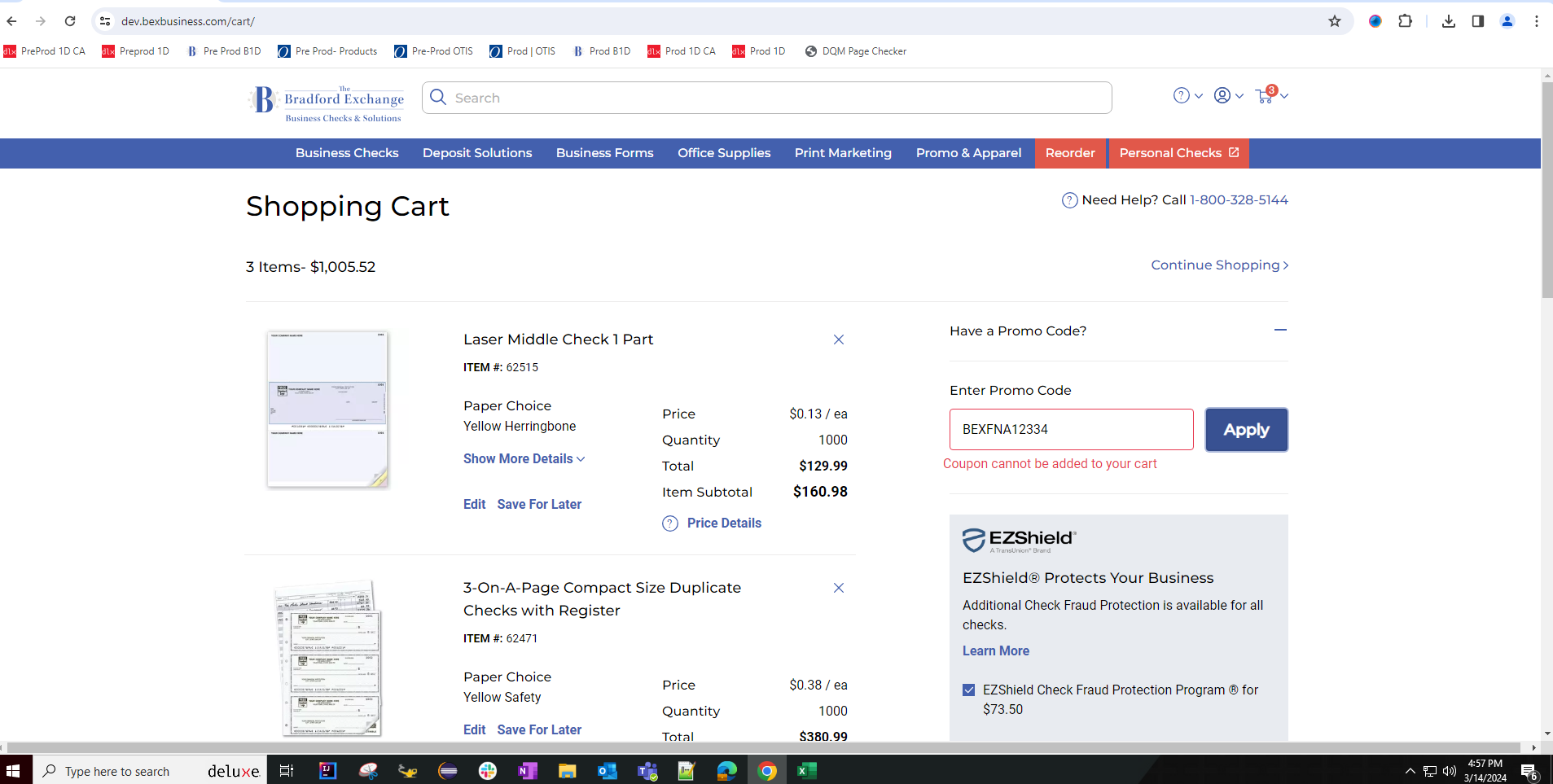
Task: Open the Office Supplies menu
Action: pos(724,153)
